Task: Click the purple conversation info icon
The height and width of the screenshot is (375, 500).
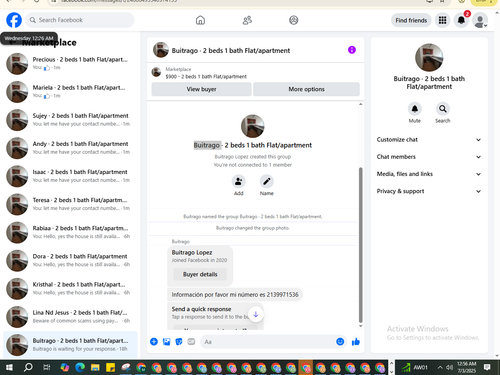Action: point(352,50)
